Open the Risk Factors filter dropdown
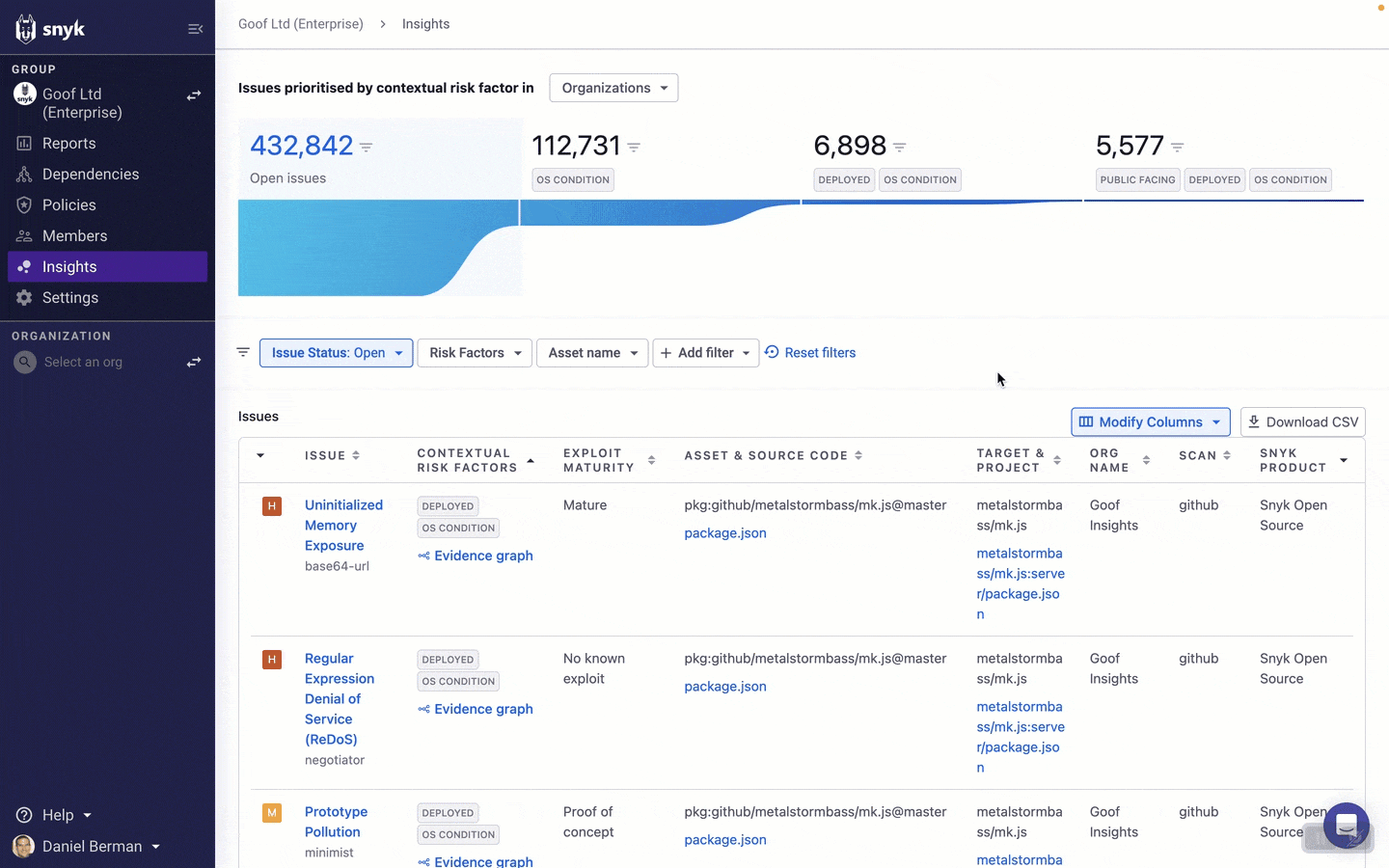 (475, 353)
